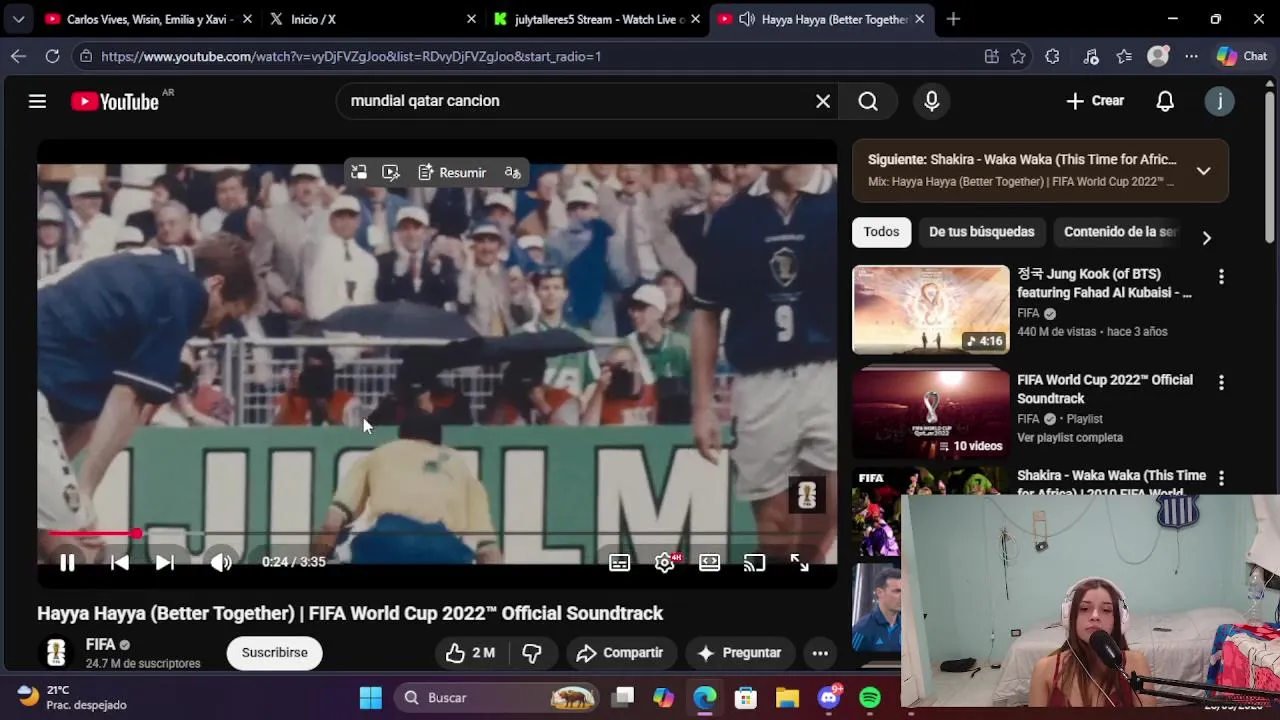Open the Favorites list icon
The image size is (1280, 720).
click(x=1124, y=57)
